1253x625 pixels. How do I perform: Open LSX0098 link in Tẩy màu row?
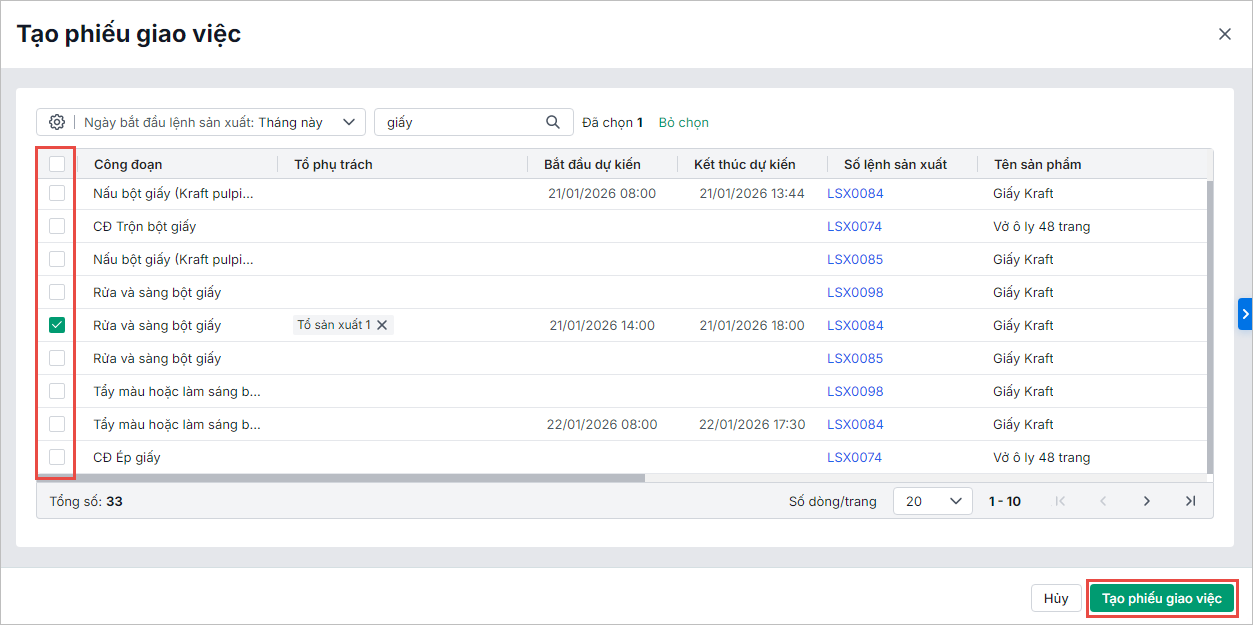pos(855,391)
